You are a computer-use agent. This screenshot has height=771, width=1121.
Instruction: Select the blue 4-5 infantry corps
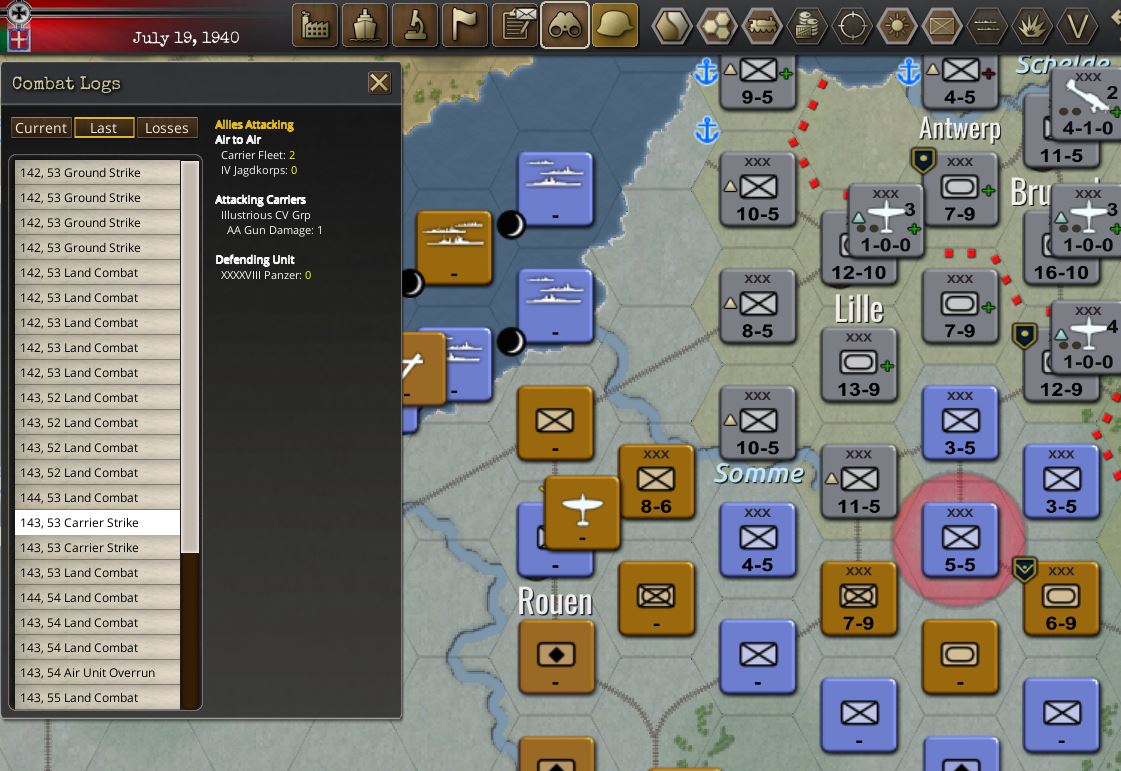[757, 539]
